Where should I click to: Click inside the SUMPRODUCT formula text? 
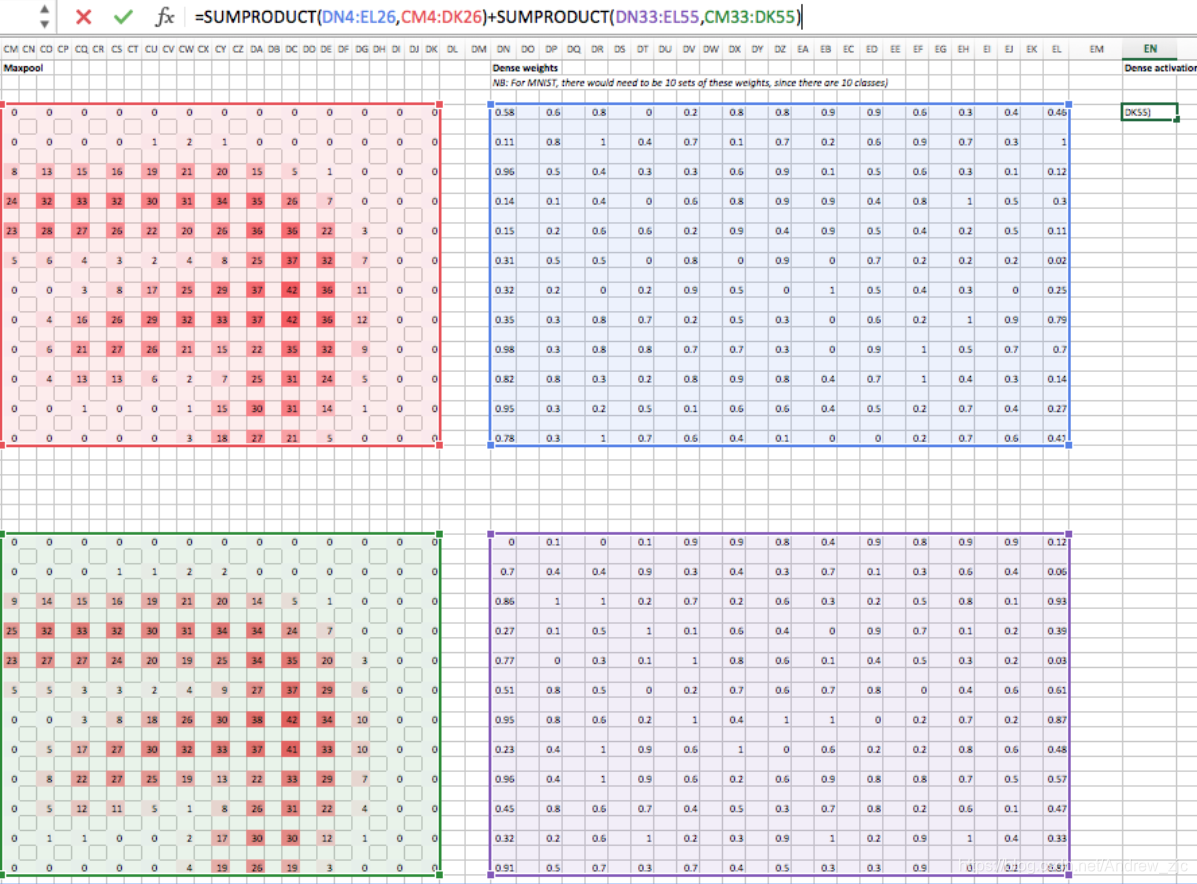point(498,16)
